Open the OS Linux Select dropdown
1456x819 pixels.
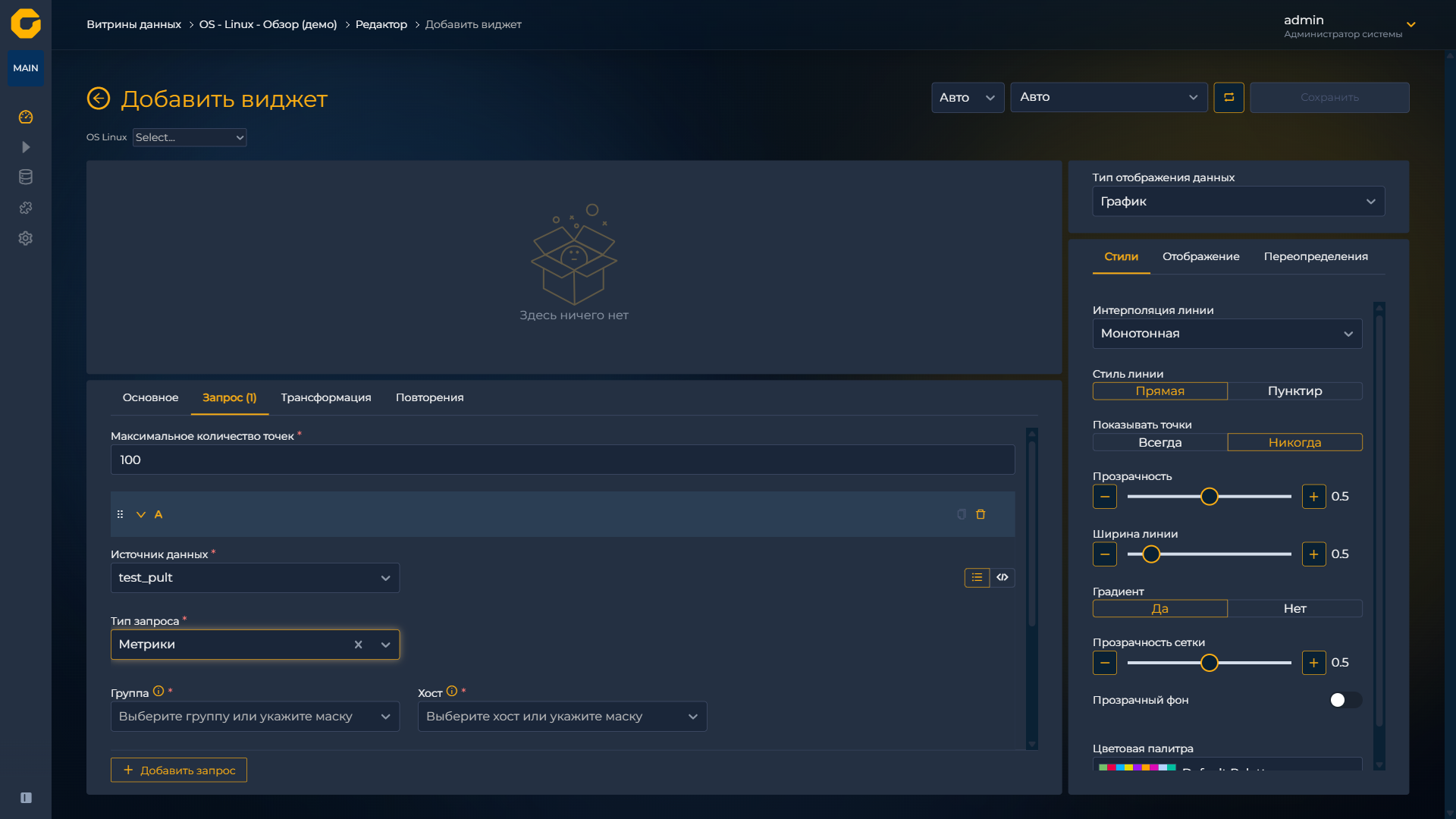190,137
